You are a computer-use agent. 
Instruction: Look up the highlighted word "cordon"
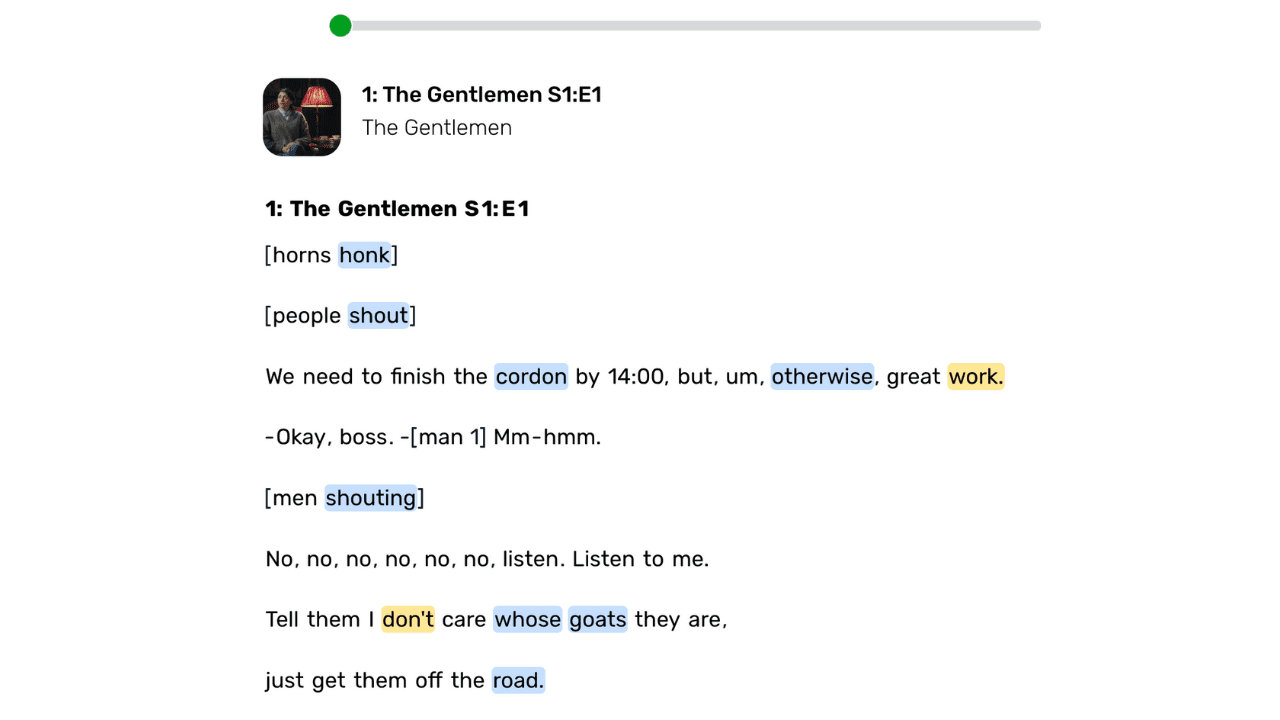point(531,376)
